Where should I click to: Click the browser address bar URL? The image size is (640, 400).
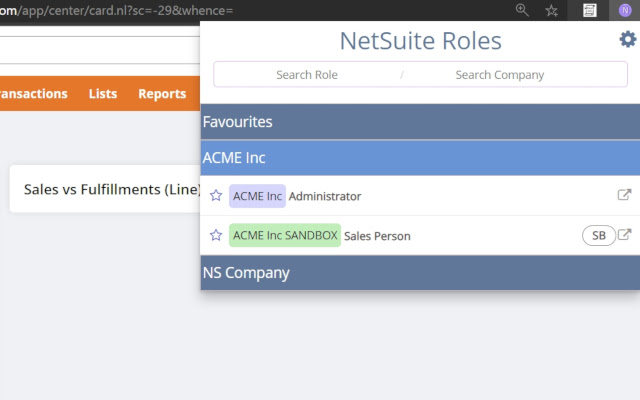pos(116,10)
